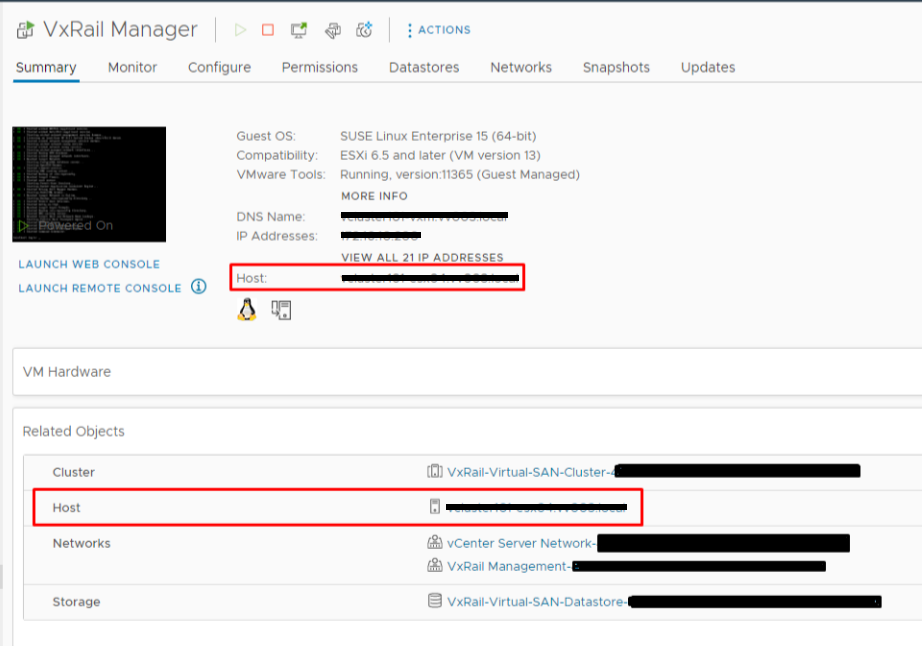
Task: Click the VM console preview thumbnail
Action: coord(89,183)
